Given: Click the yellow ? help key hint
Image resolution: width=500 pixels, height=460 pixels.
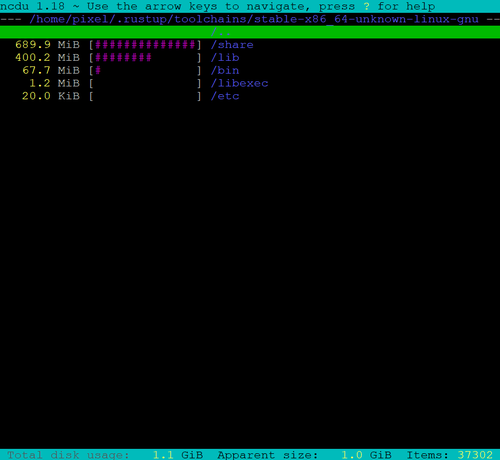Looking at the screenshot, I should click(366, 6).
